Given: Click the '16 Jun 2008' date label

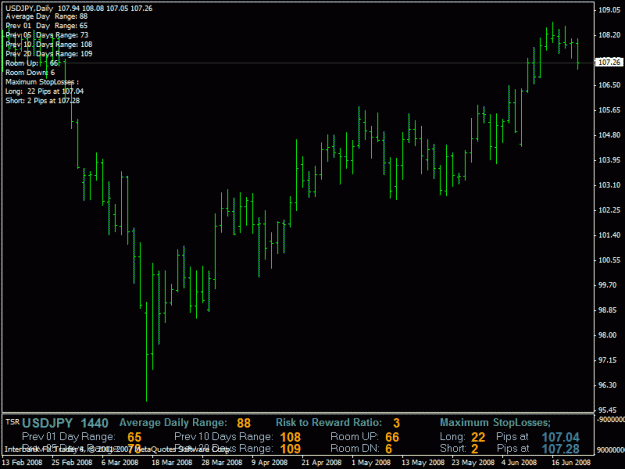Looking at the screenshot, I should (571, 462).
